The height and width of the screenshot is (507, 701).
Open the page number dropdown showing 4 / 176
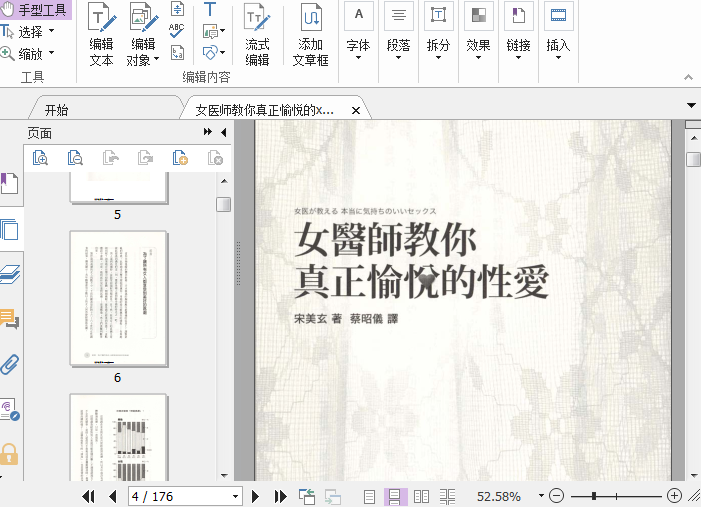coord(236,496)
